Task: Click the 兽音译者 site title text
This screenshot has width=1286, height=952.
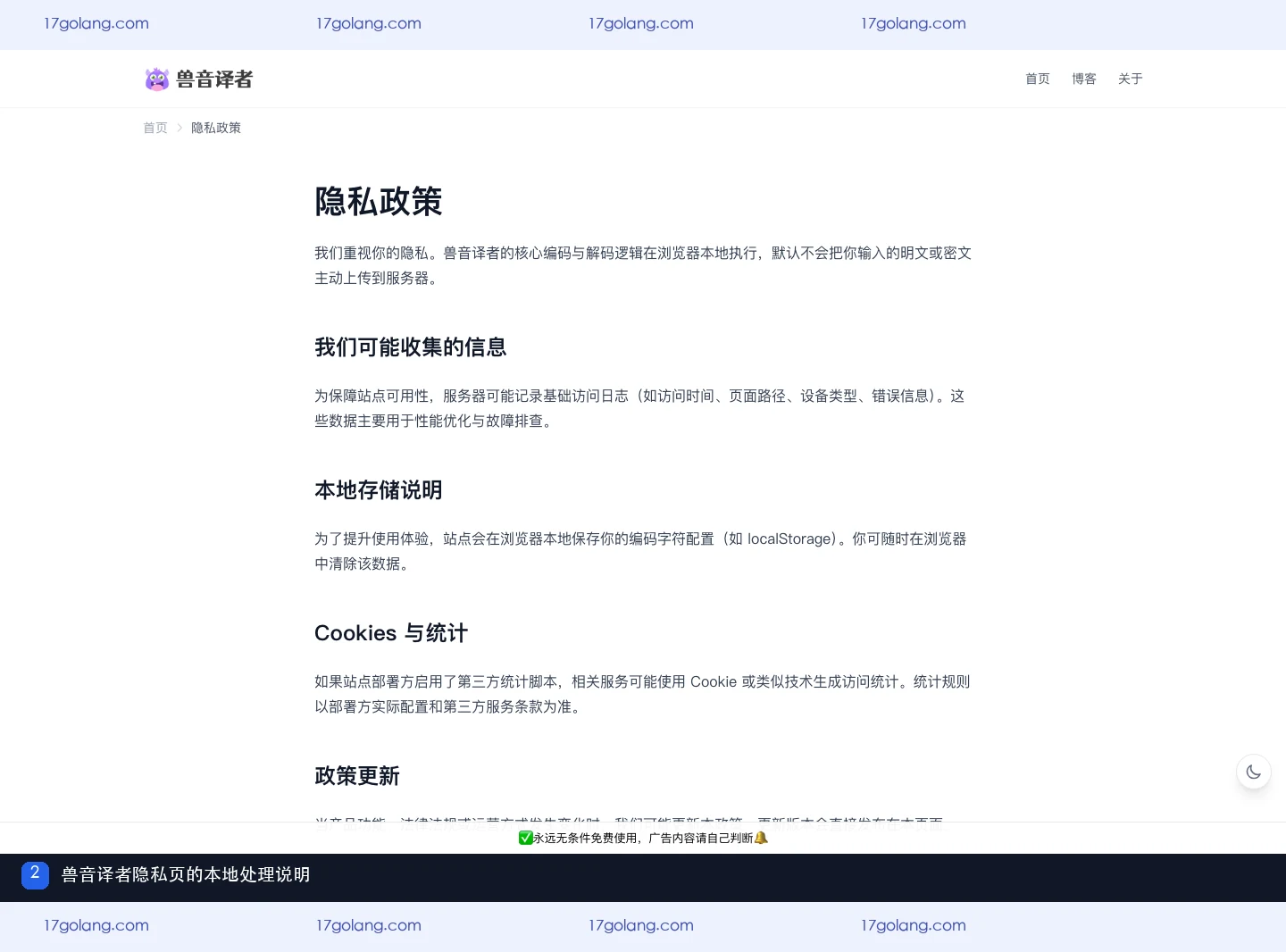Action: coord(214,79)
